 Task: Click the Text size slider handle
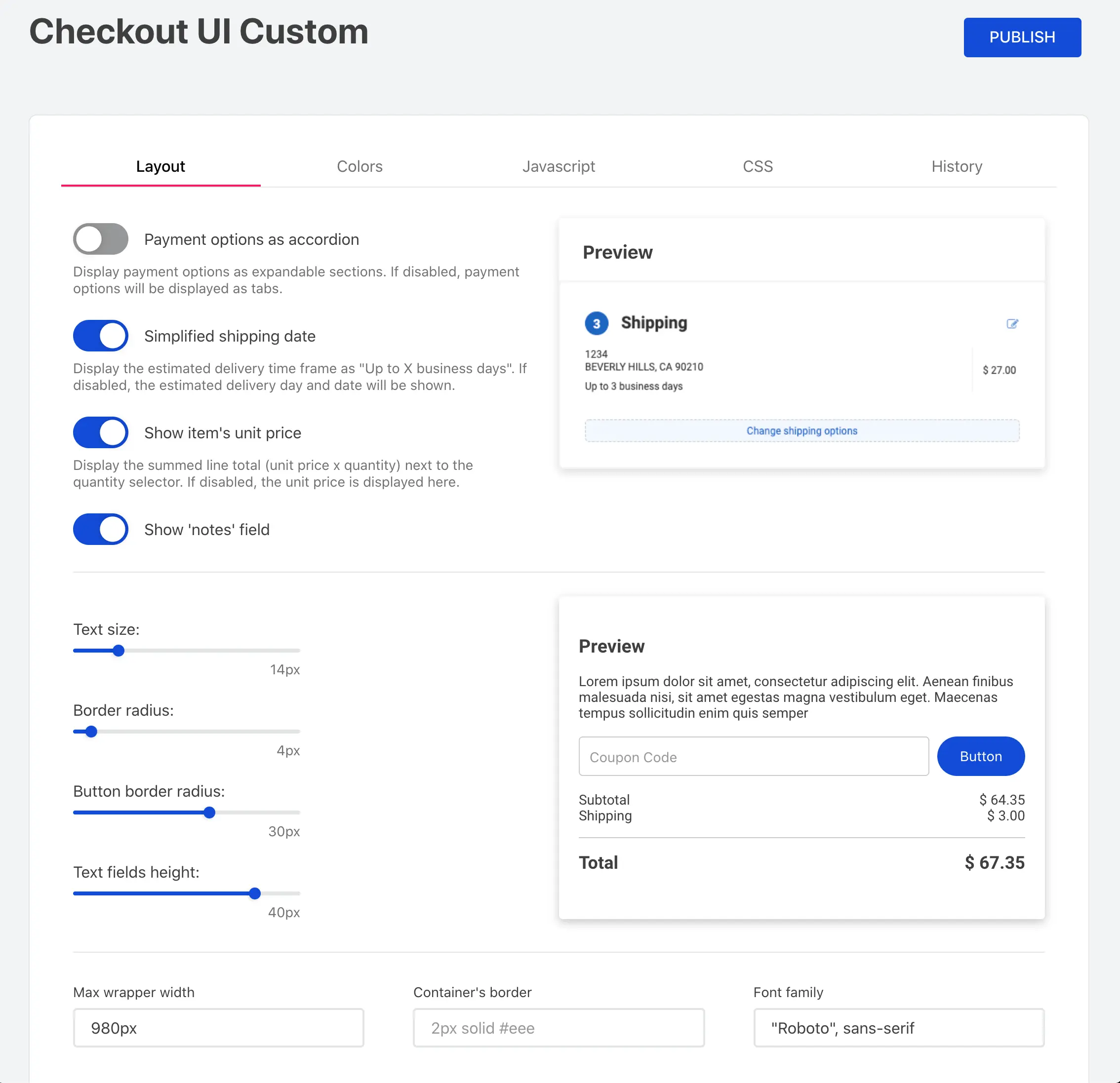(x=119, y=651)
